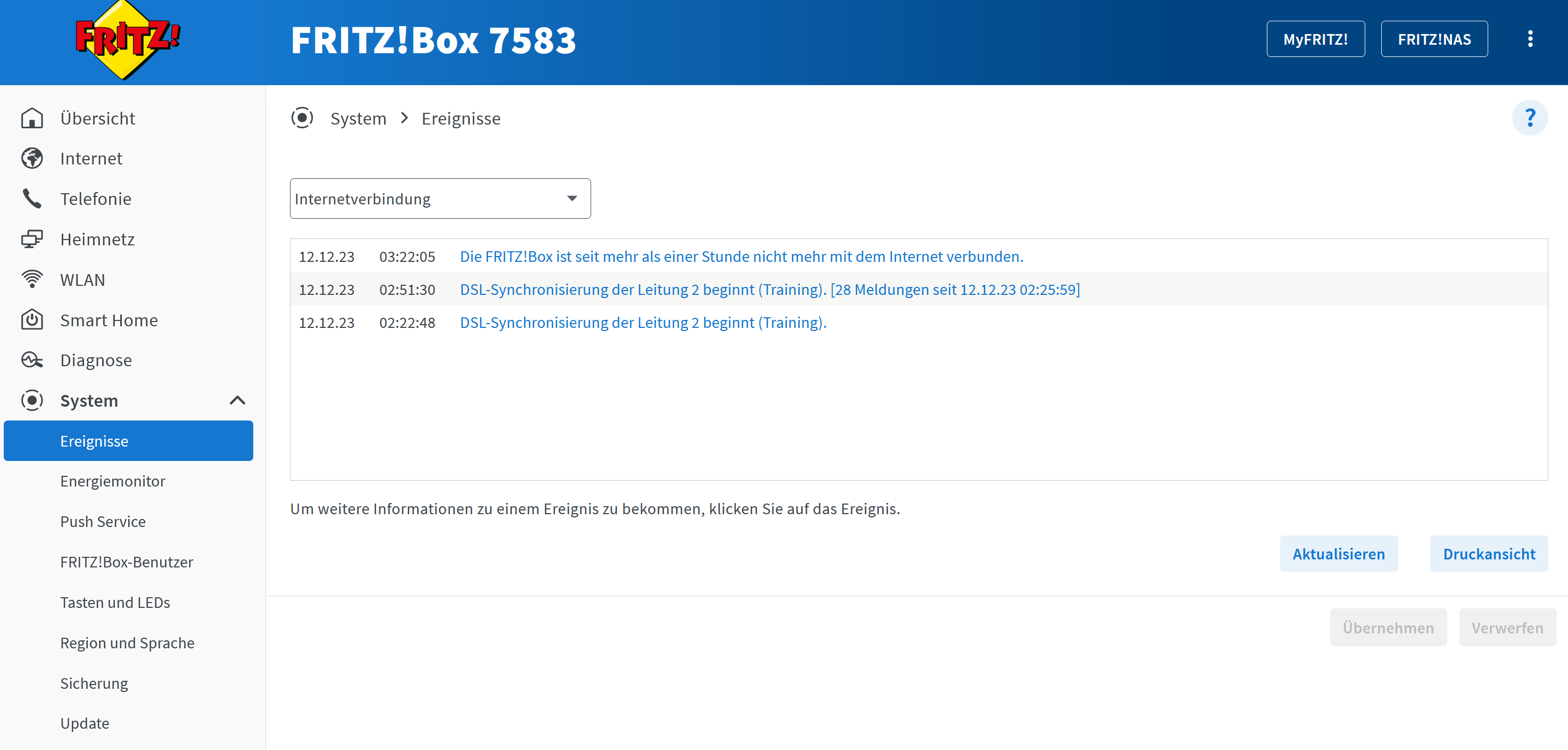Open the three-dot options menu
This screenshot has height=750, width=1568.
pos(1530,39)
